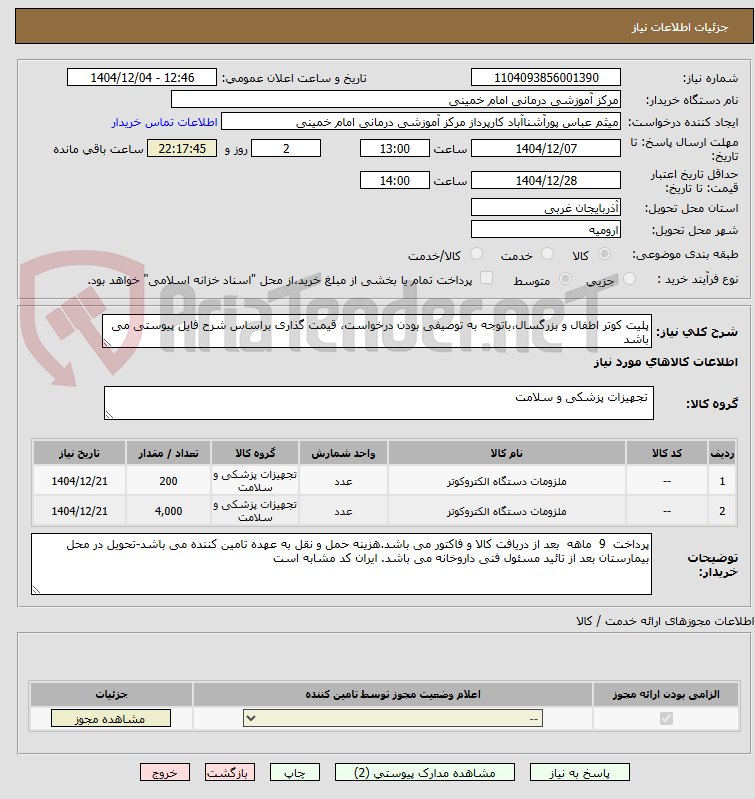Image resolution: width=755 pixels, height=799 pixels.
Task: Click the quantity 4,000 cell in row 2
Action: [168, 511]
